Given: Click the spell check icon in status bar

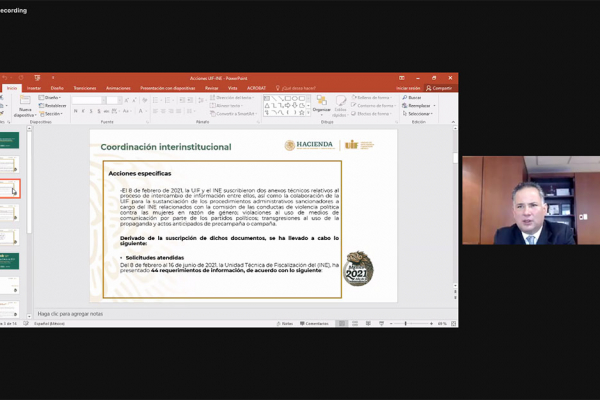Looking at the screenshot, I should click(x=26, y=324).
